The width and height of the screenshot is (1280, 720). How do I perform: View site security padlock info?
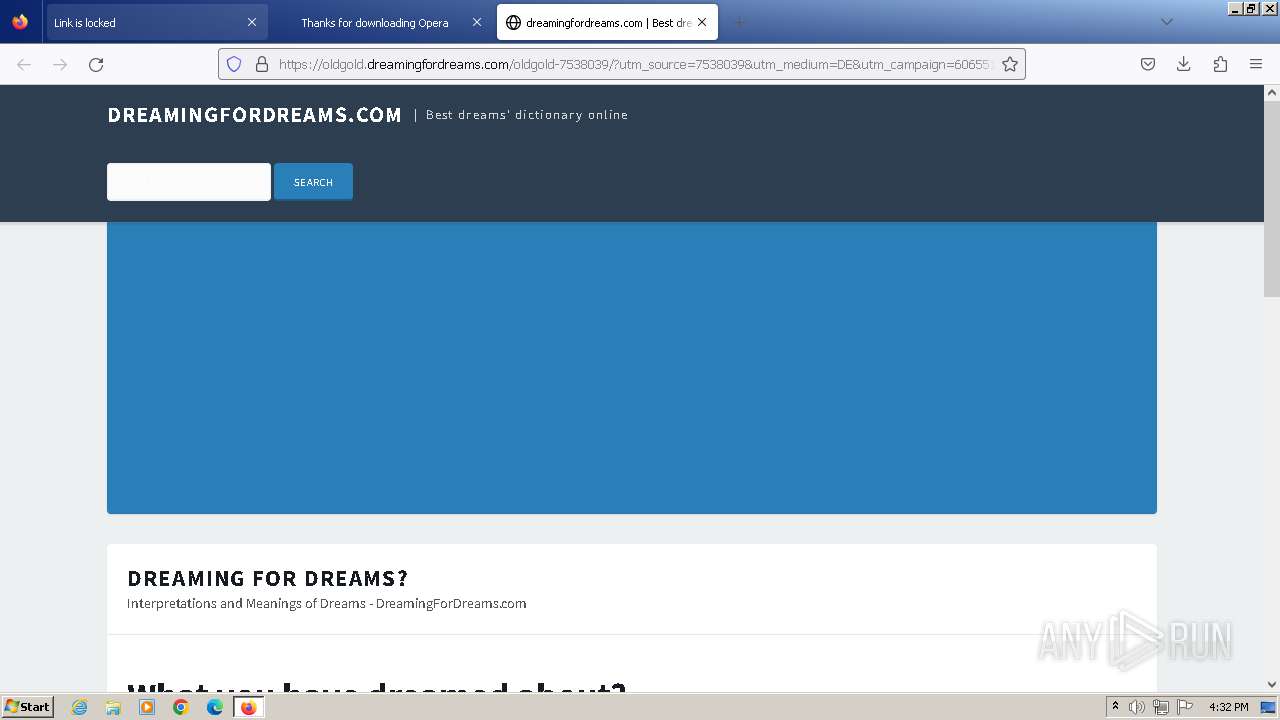click(x=262, y=64)
